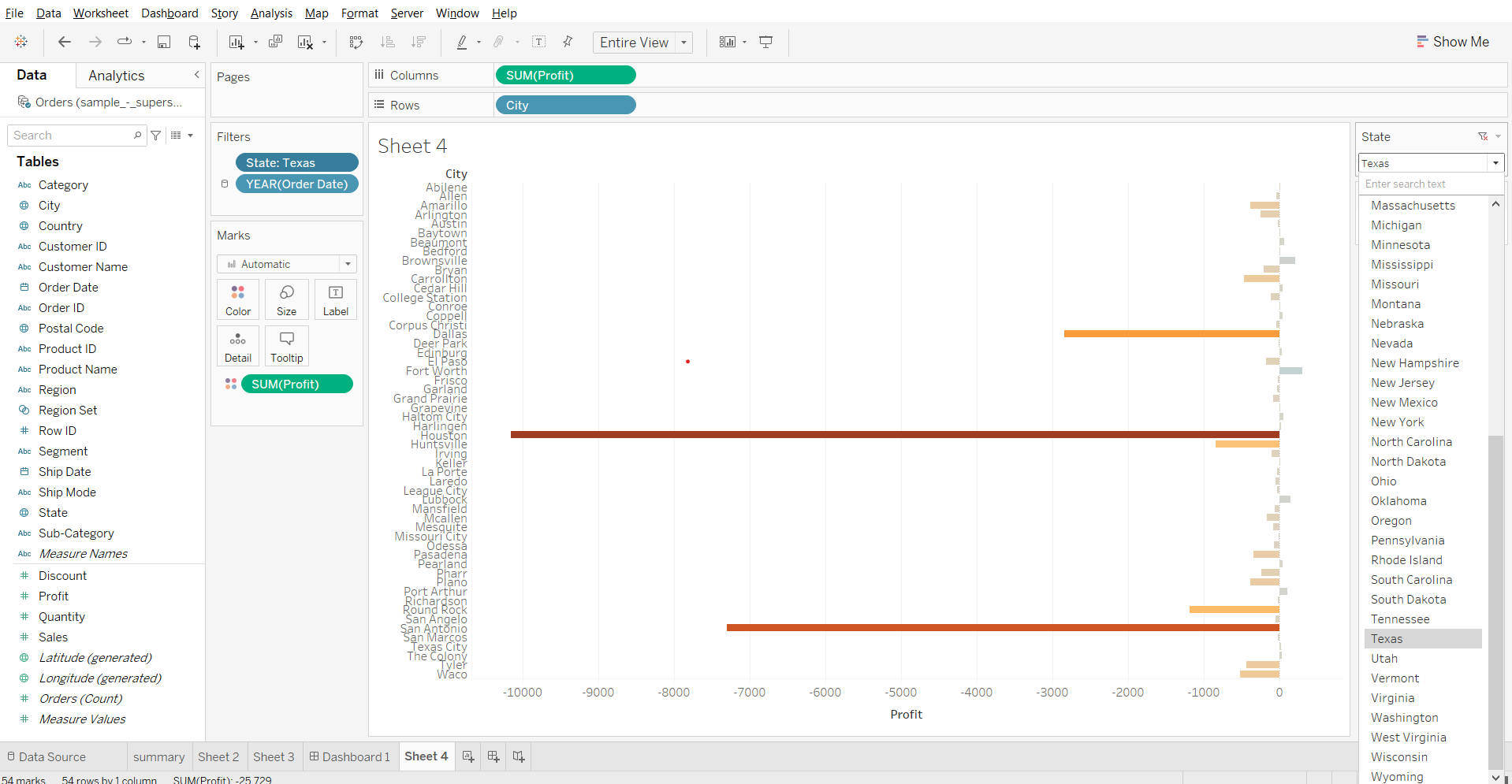
Task: Open the Analysis menu
Action: [x=271, y=13]
